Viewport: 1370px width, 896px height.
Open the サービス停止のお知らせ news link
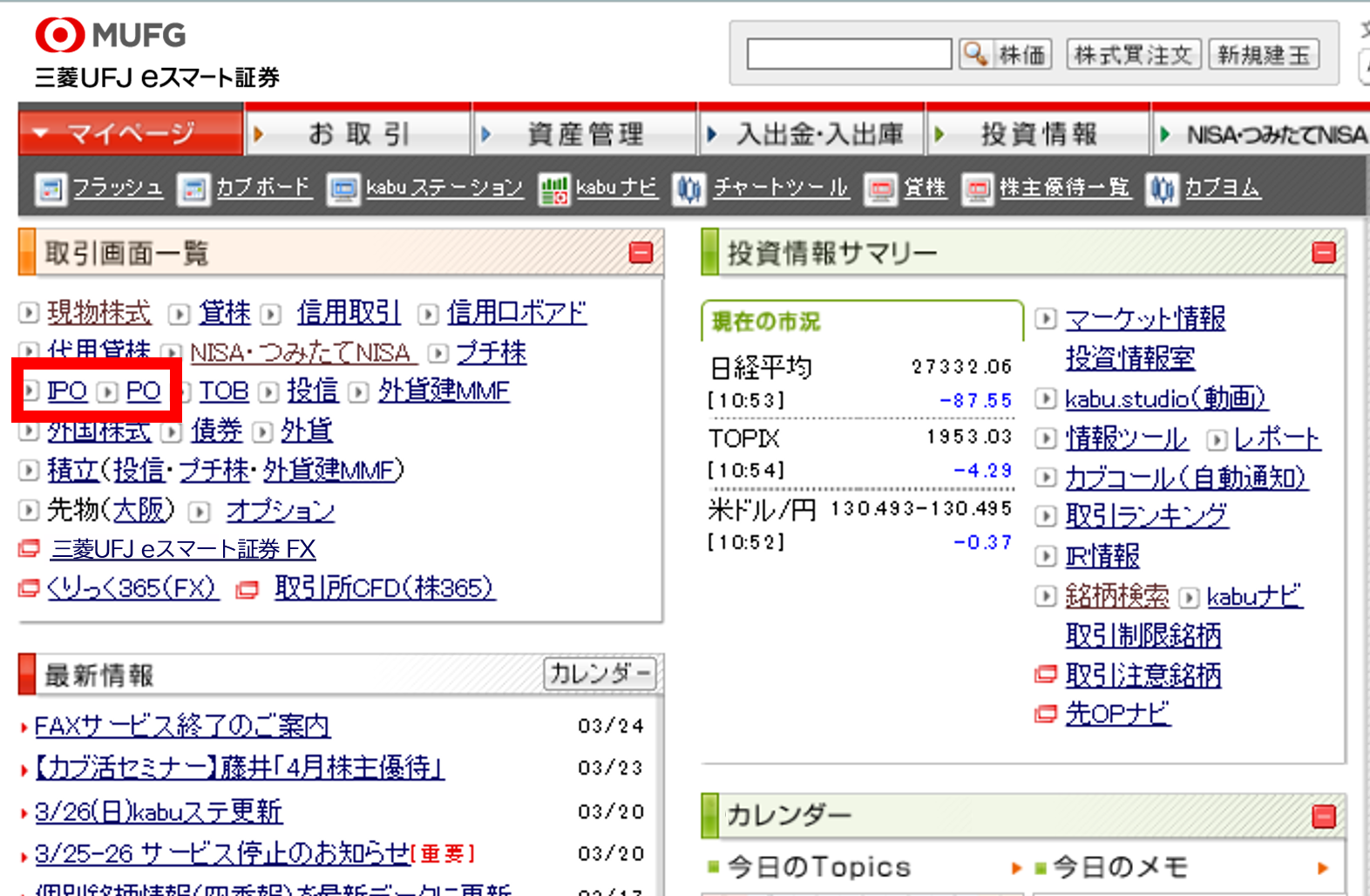(x=222, y=853)
